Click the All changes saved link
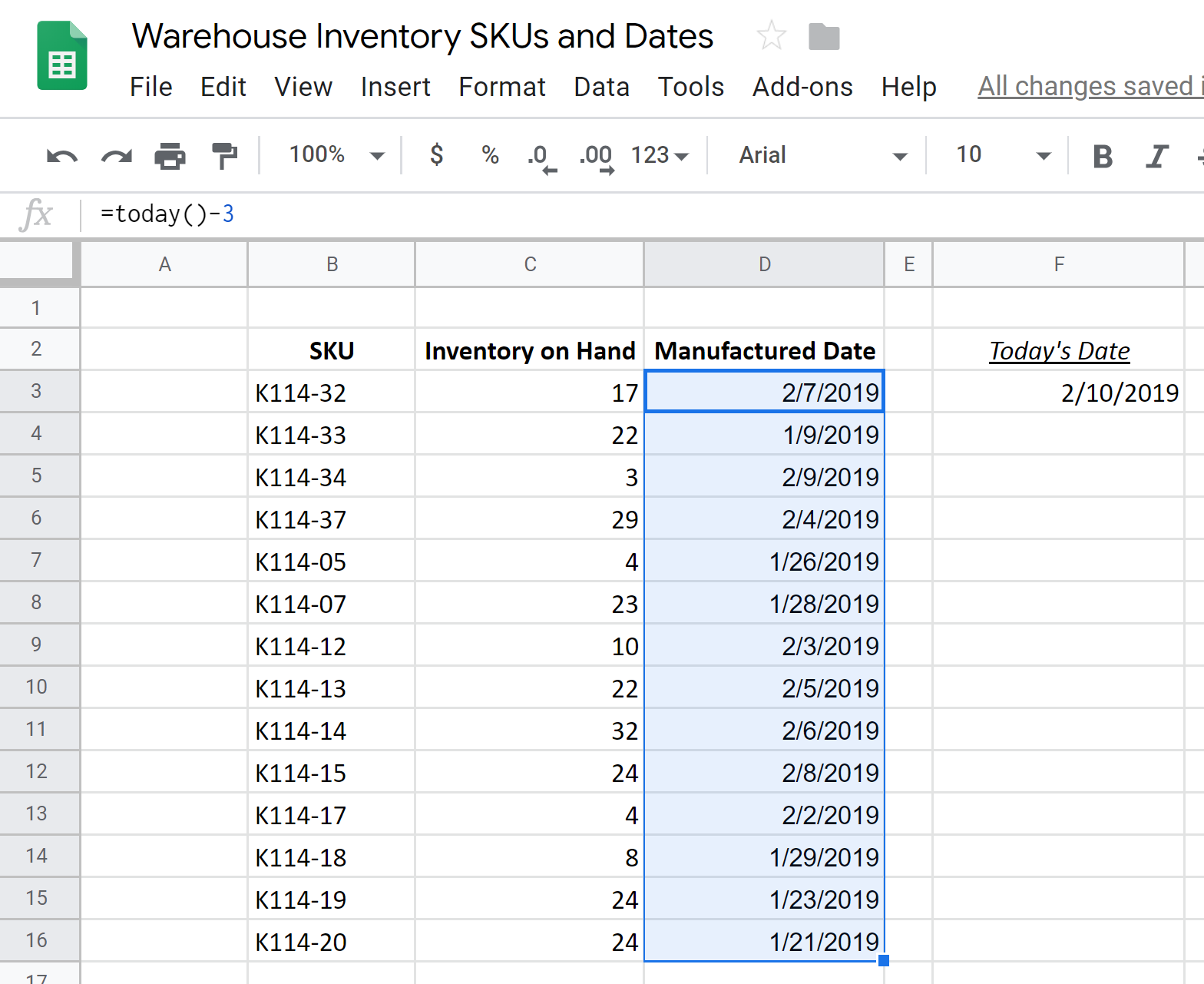The image size is (1204, 984). pyautogui.click(x=1090, y=87)
